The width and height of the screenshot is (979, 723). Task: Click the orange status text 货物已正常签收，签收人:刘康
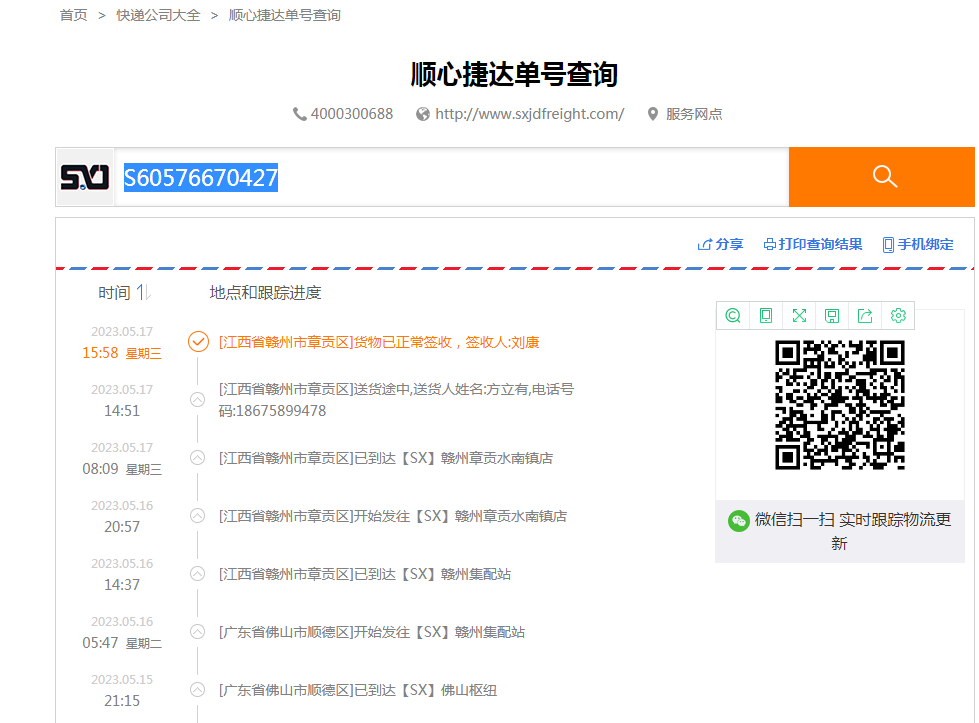click(x=446, y=342)
